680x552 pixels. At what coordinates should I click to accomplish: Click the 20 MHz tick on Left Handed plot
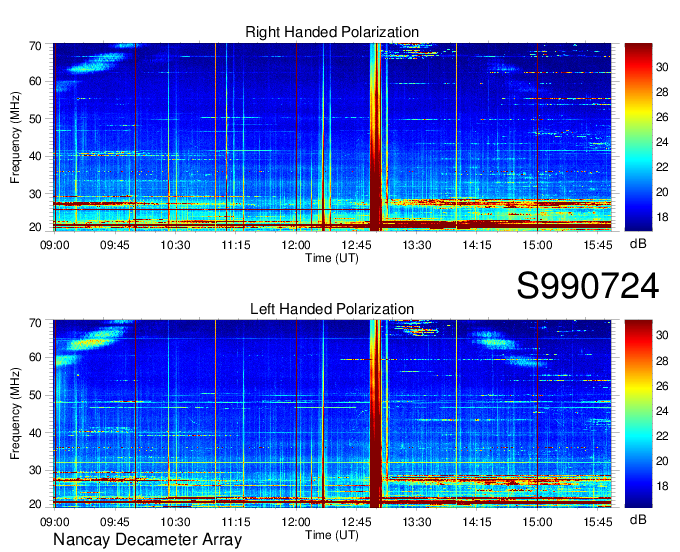click(35, 504)
